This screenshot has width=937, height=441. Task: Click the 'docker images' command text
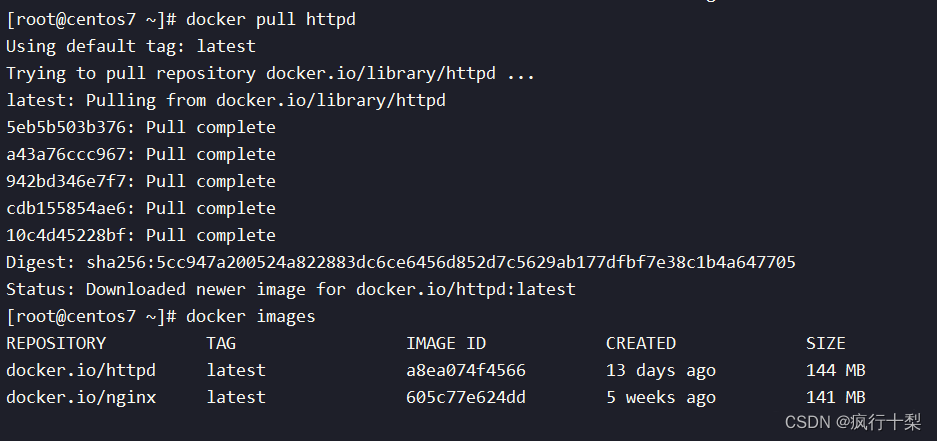coord(250,316)
